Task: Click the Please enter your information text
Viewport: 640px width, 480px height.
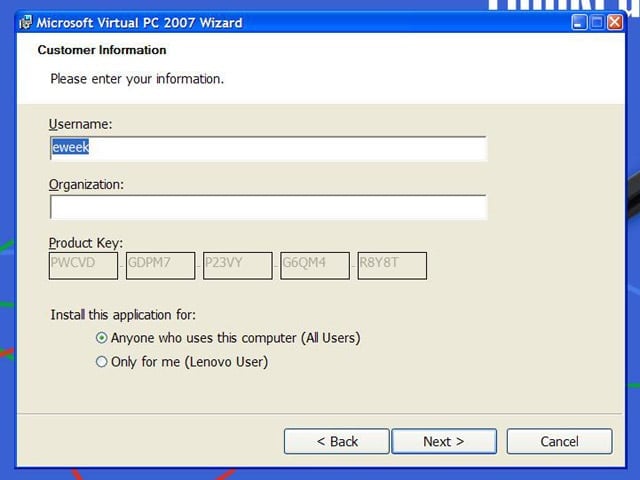Action: pyautogui.click(x=137, y=79)
